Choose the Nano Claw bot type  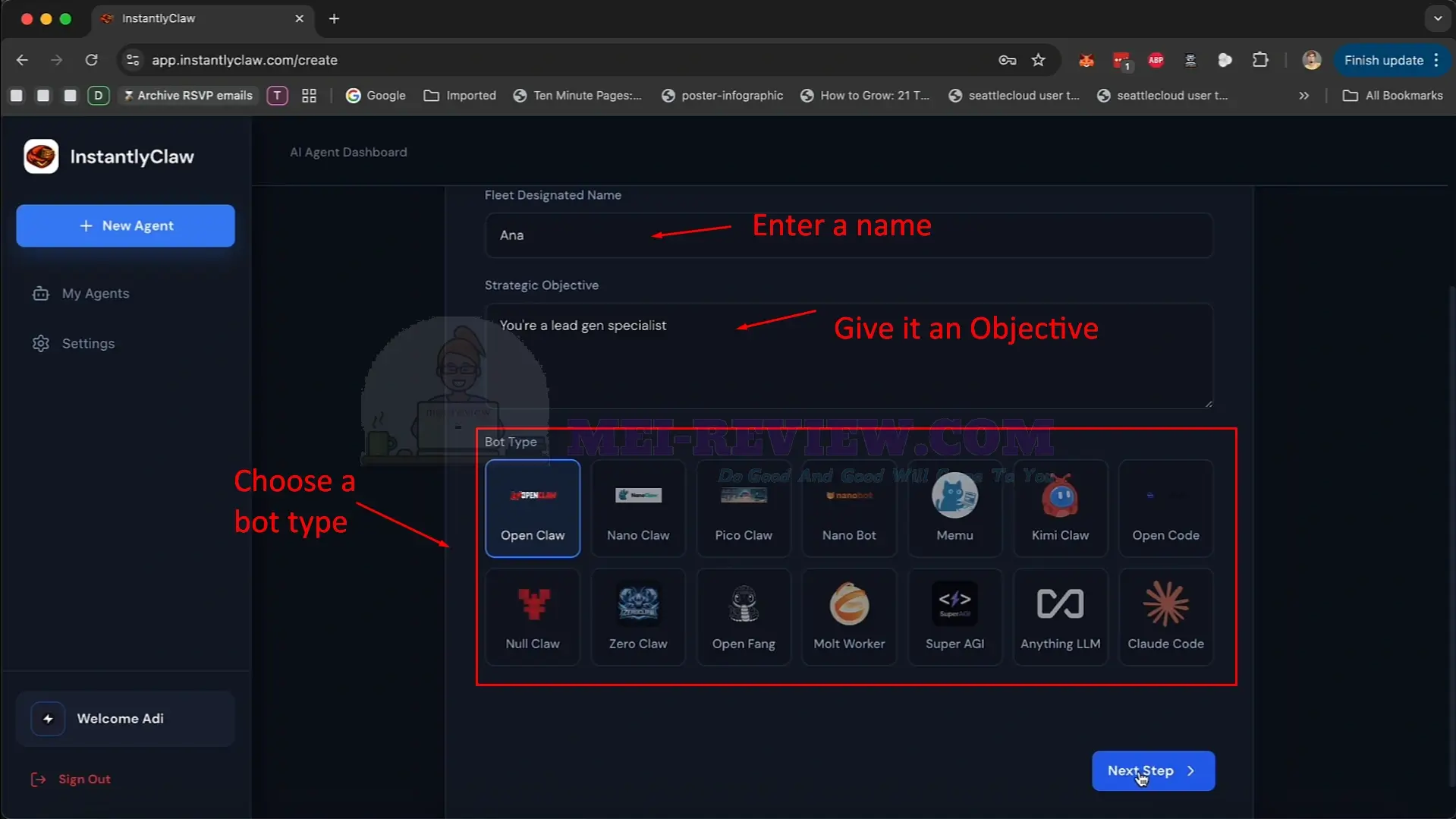[638, 508]
